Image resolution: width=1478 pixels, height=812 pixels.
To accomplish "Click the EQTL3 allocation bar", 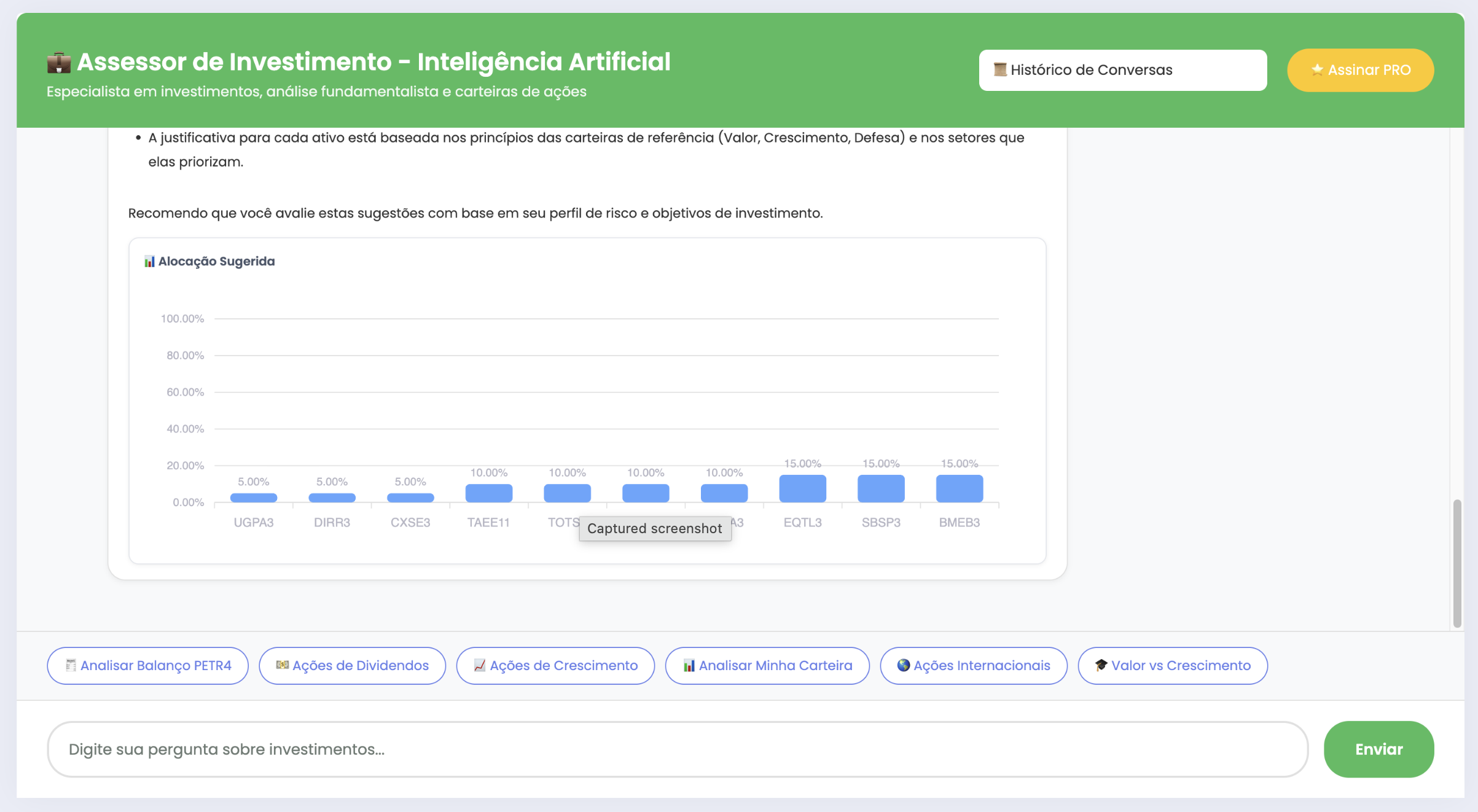I will click(x=802, y=488).
